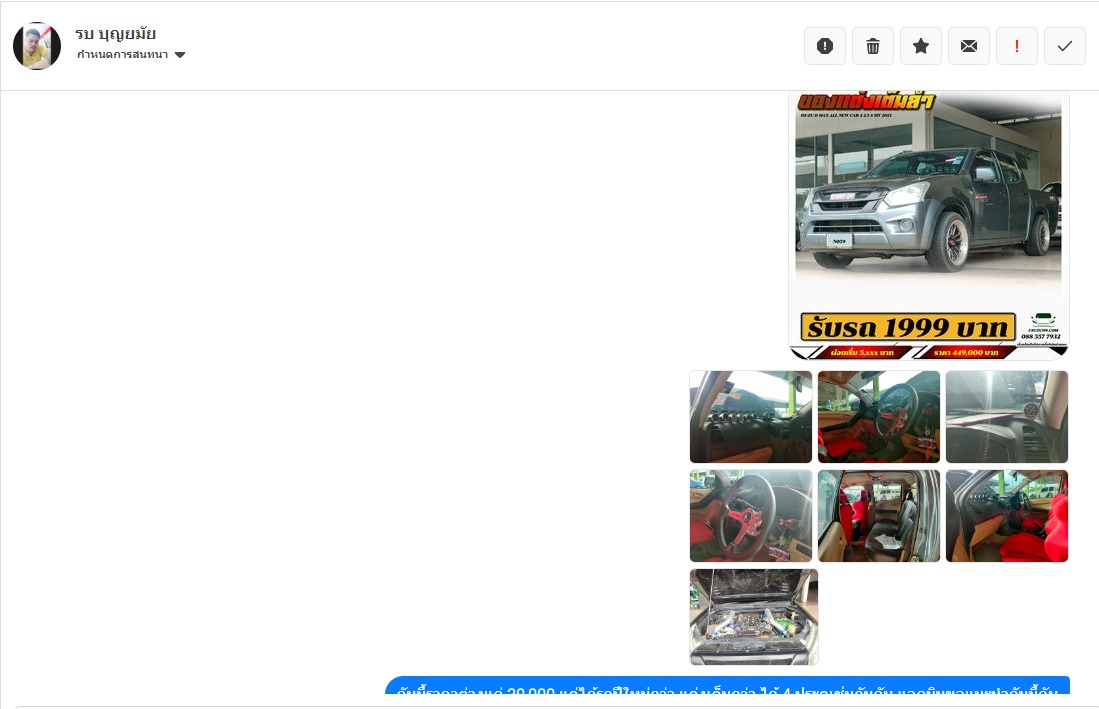1099x709 pixels.
Task: Open the dashboard gauges interior photo
Action: pyautogui.click(x=751, y=417)
